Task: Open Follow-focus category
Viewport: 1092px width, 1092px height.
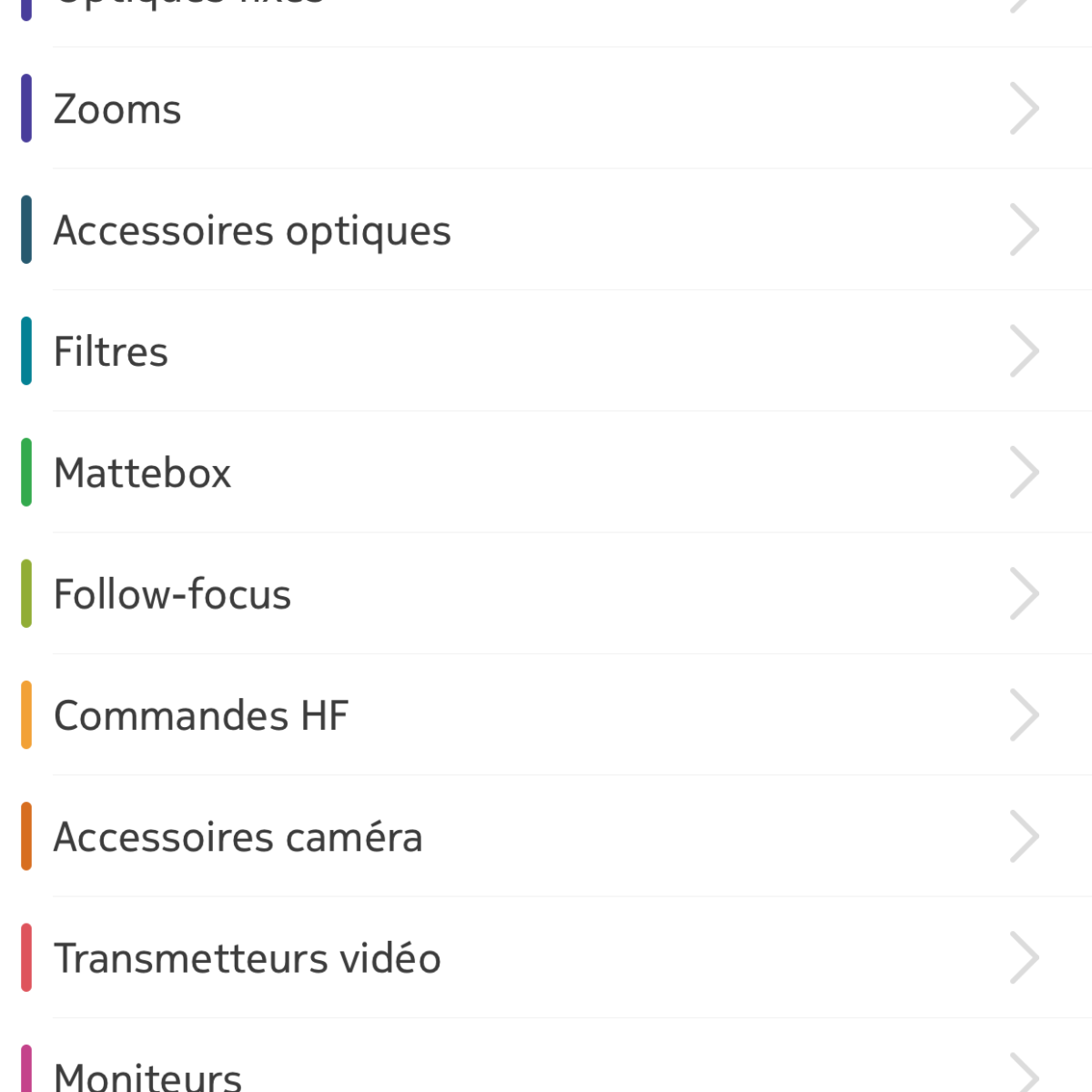Action: coord(546,593)
